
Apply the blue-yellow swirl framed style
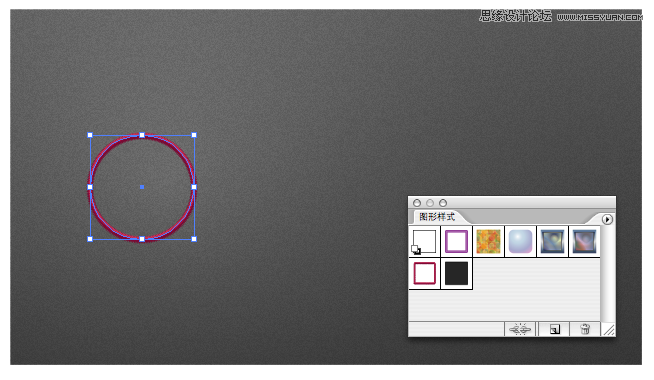[552, 242]
